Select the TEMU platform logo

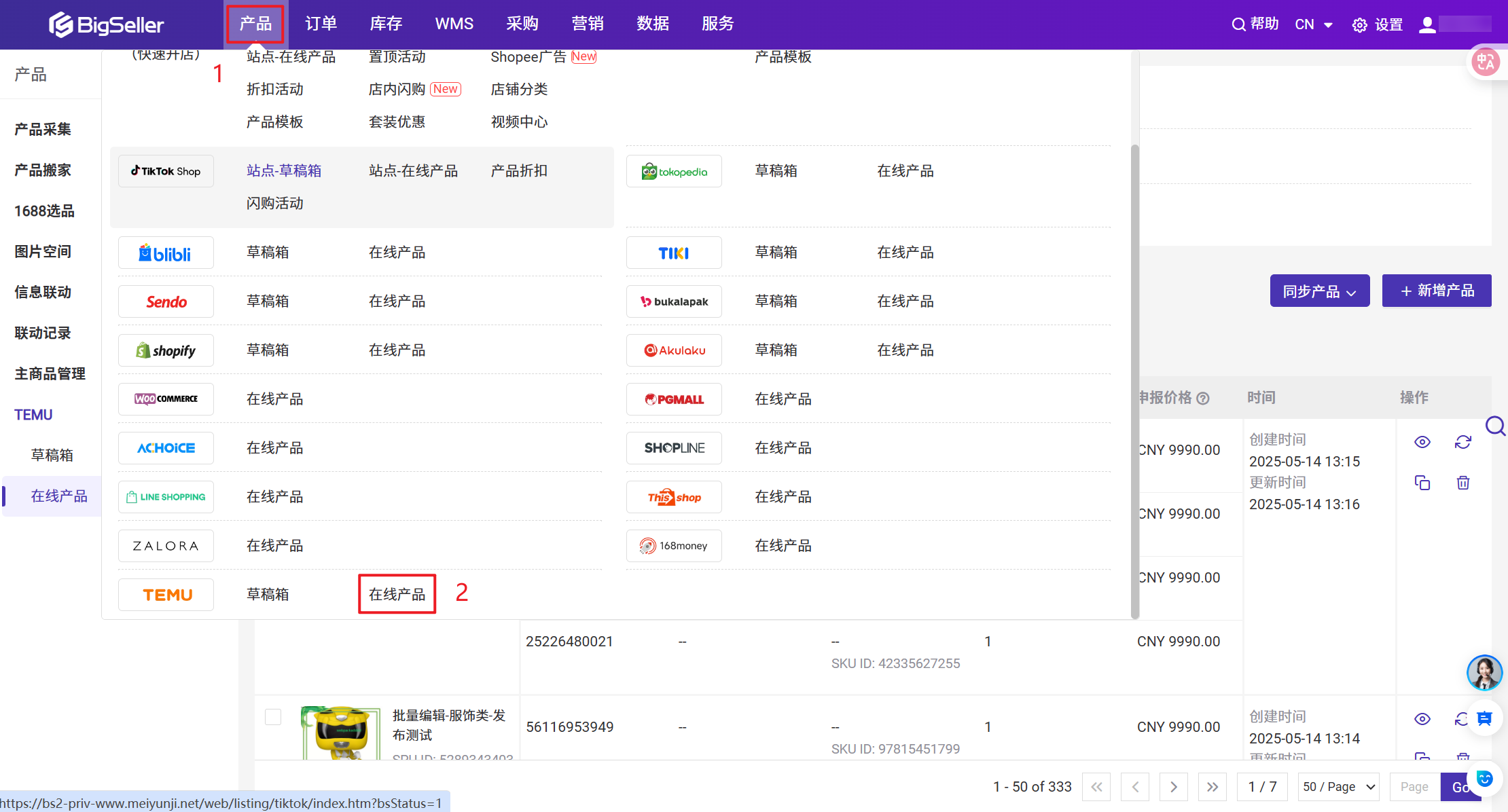(166, 595)
